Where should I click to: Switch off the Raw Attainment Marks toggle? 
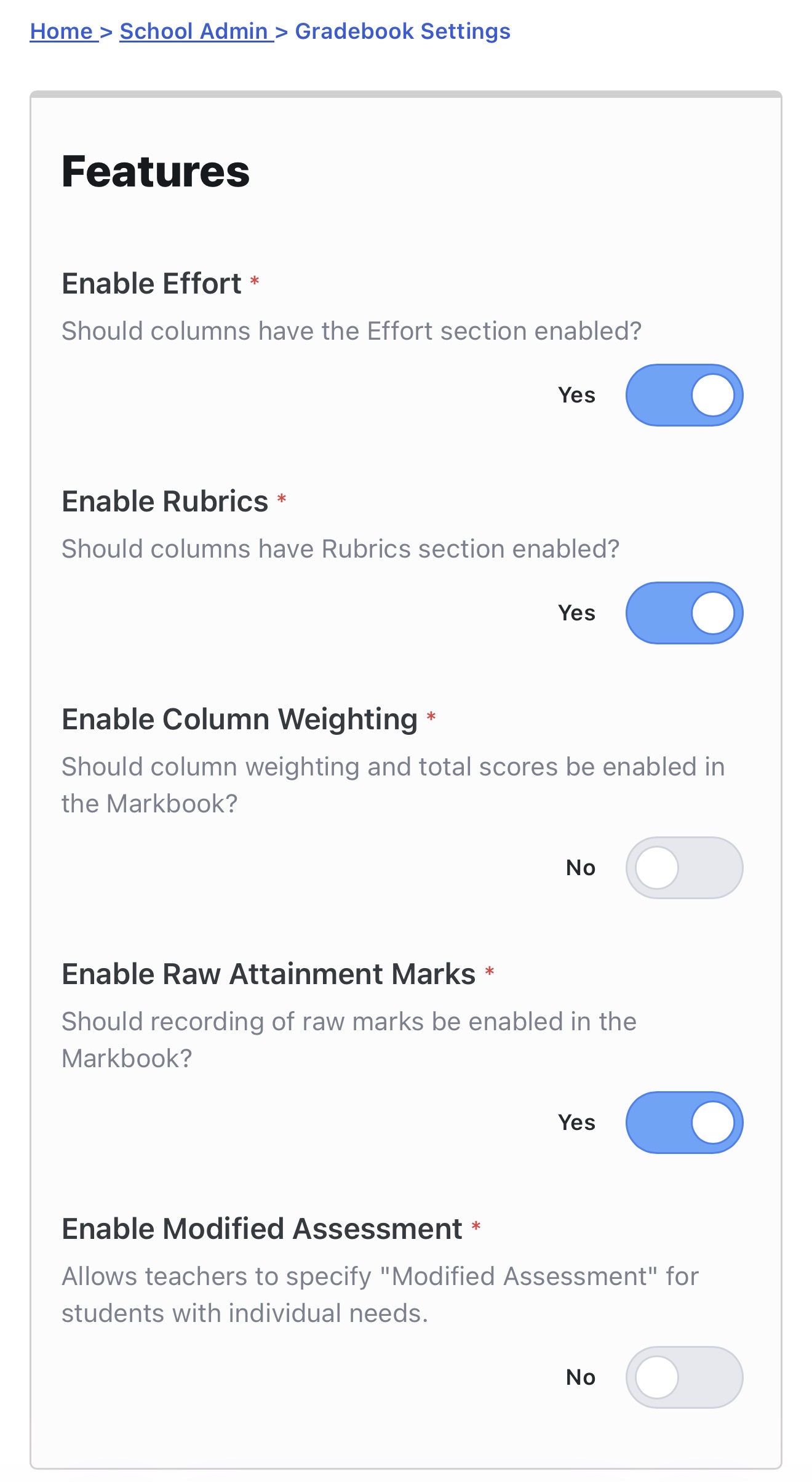pos(684,1123)
